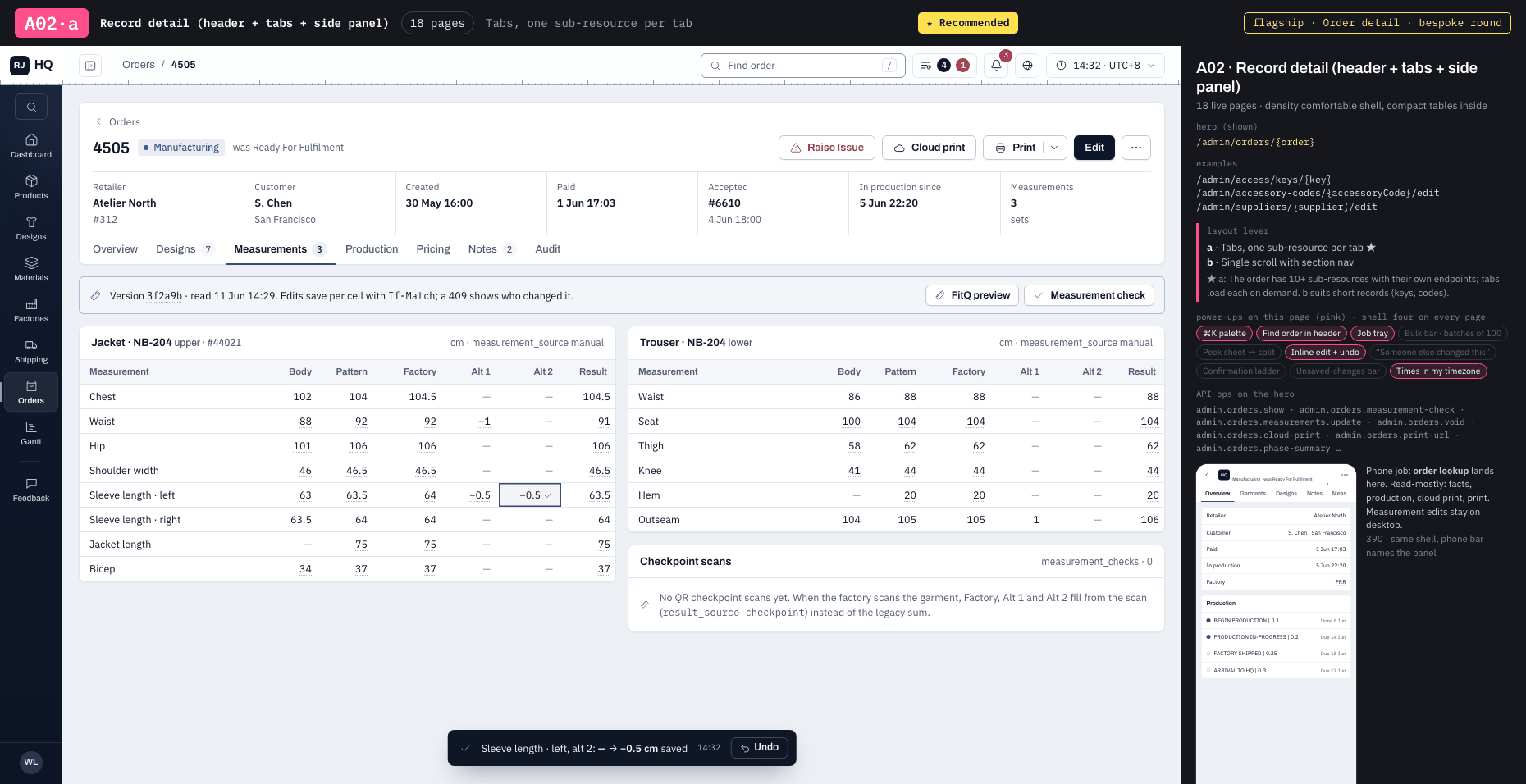Click the Cloud print button
The image size is (1526, 784).
pyautogui.click(x=930, y=148)
